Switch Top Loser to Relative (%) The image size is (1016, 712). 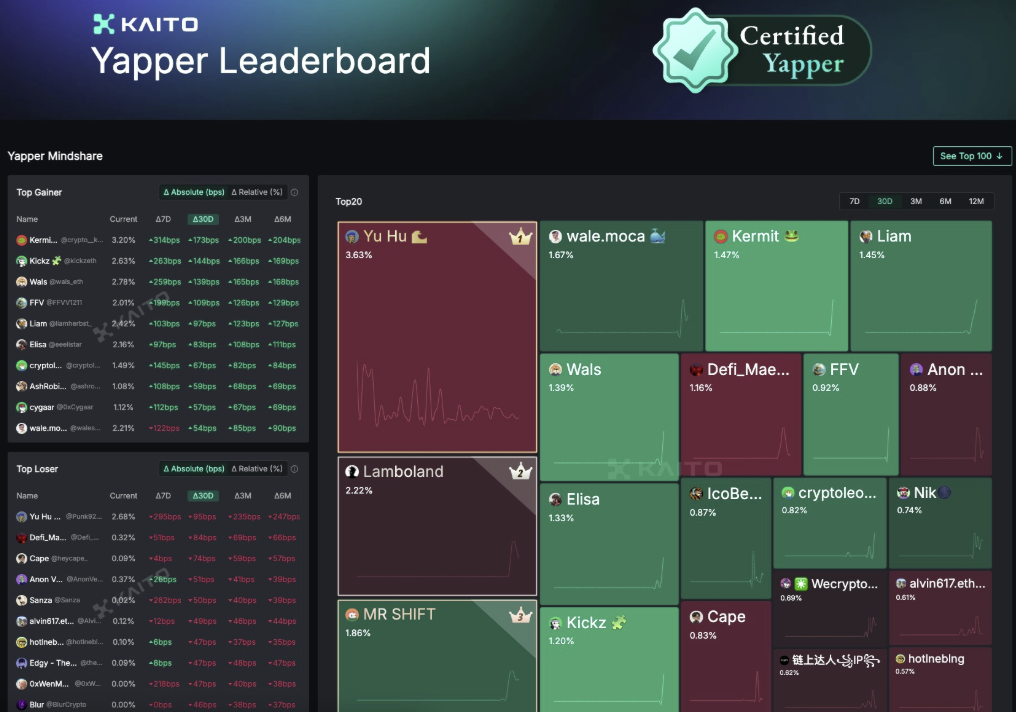[x=257, y=469]
